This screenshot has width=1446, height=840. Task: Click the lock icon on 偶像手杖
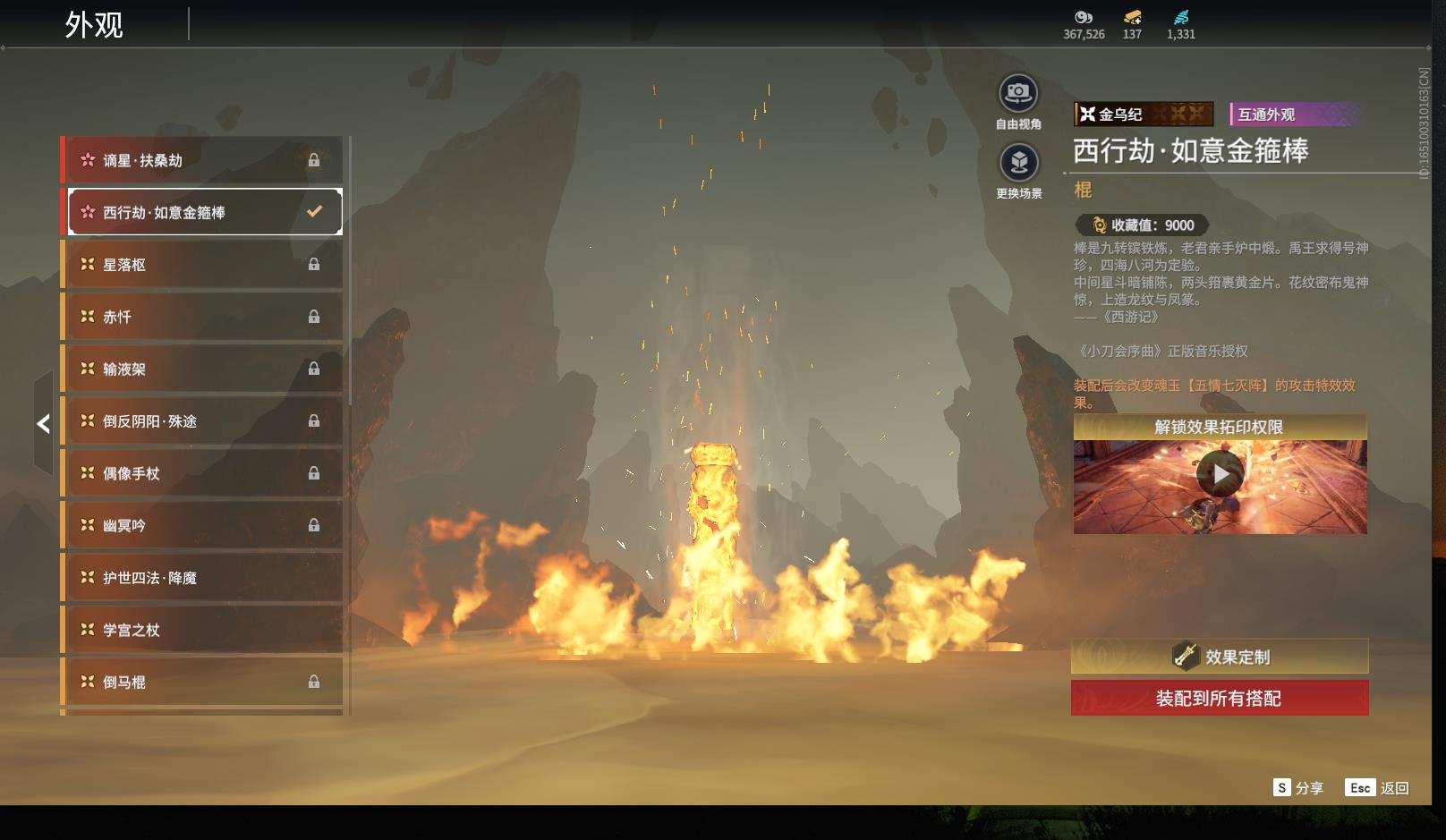click(314, 473)
